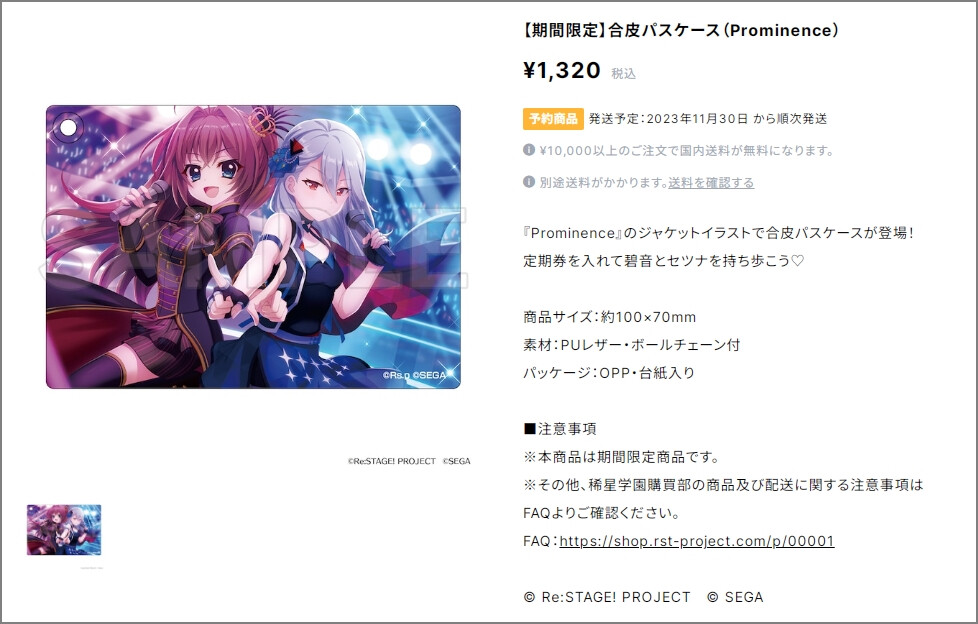This screenshot has width=978, height=624.
Task: Open the 送料を確認する shipping link
Action: 711,183
